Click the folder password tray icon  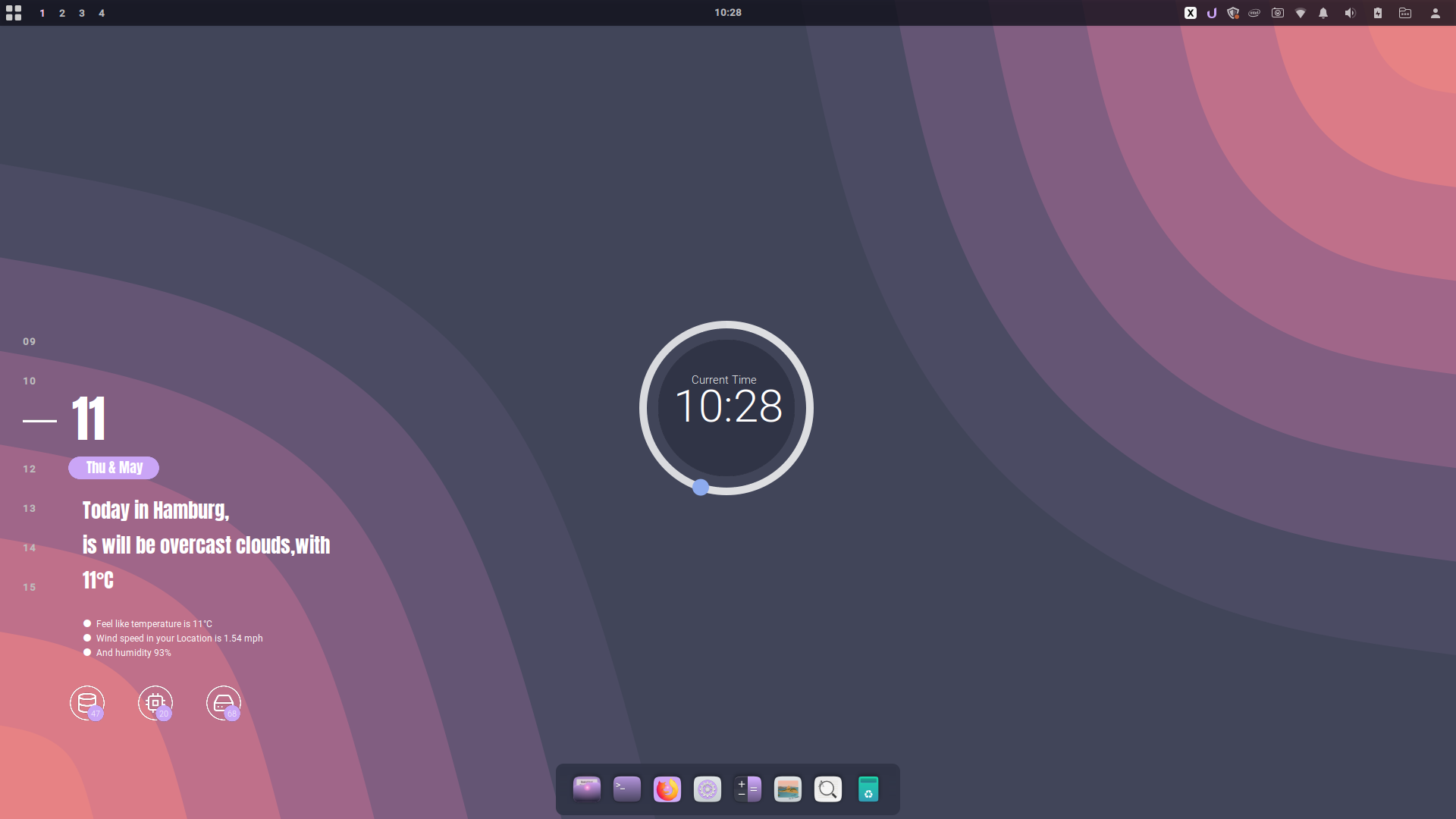[1405, 13]
